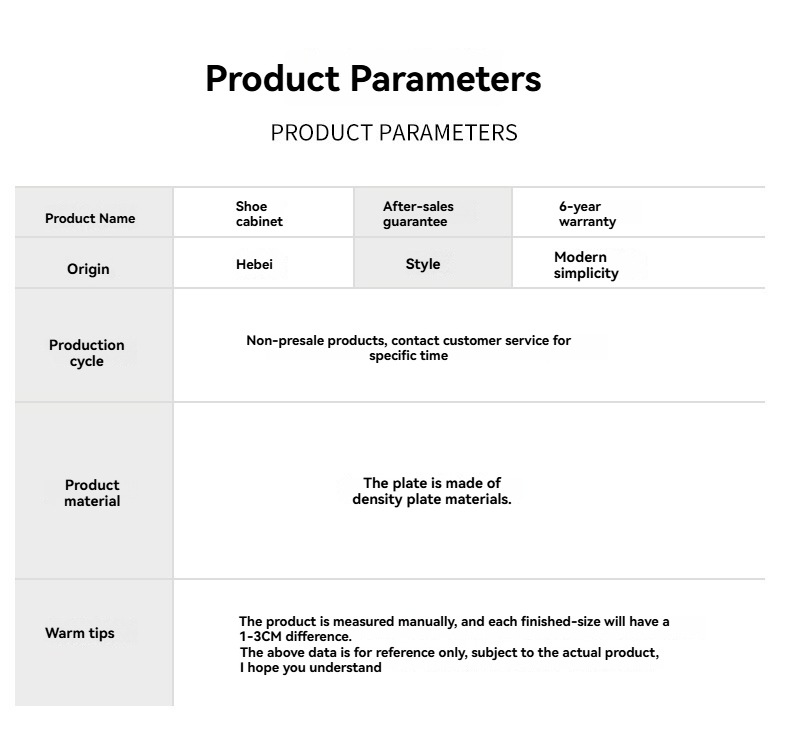Click the bold Product Parameters heading
This screenshot has width=790, height=732.
(x=373, y=79)
